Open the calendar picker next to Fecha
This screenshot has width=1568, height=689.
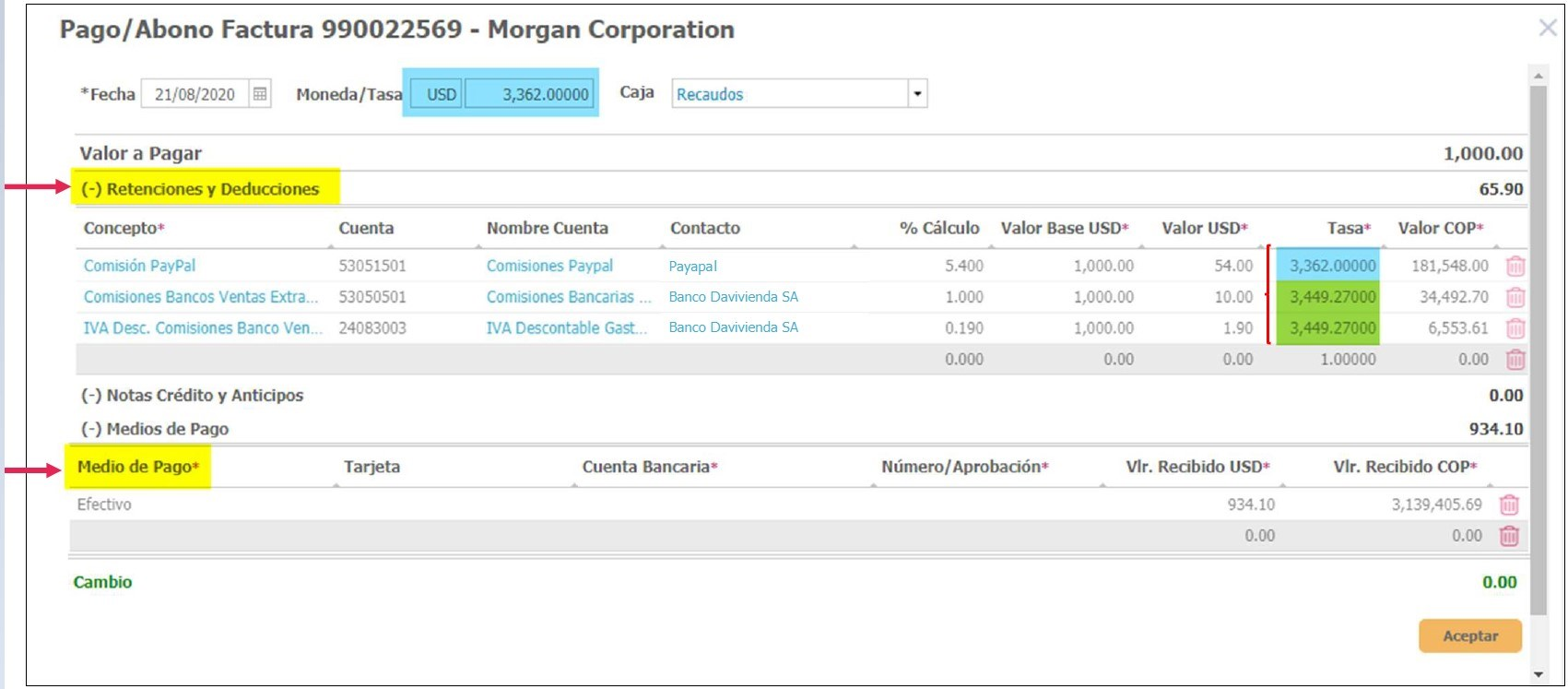click(260, 94)
